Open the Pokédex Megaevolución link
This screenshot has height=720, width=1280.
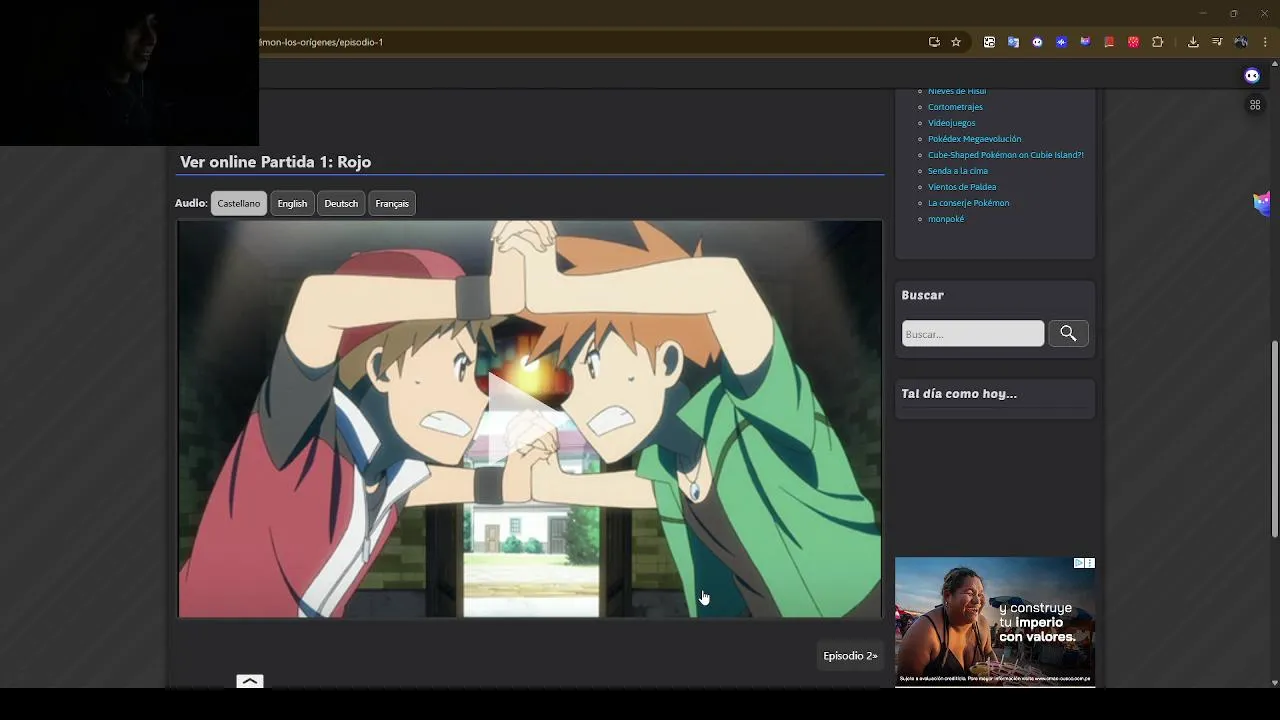(x=974, y=139)
